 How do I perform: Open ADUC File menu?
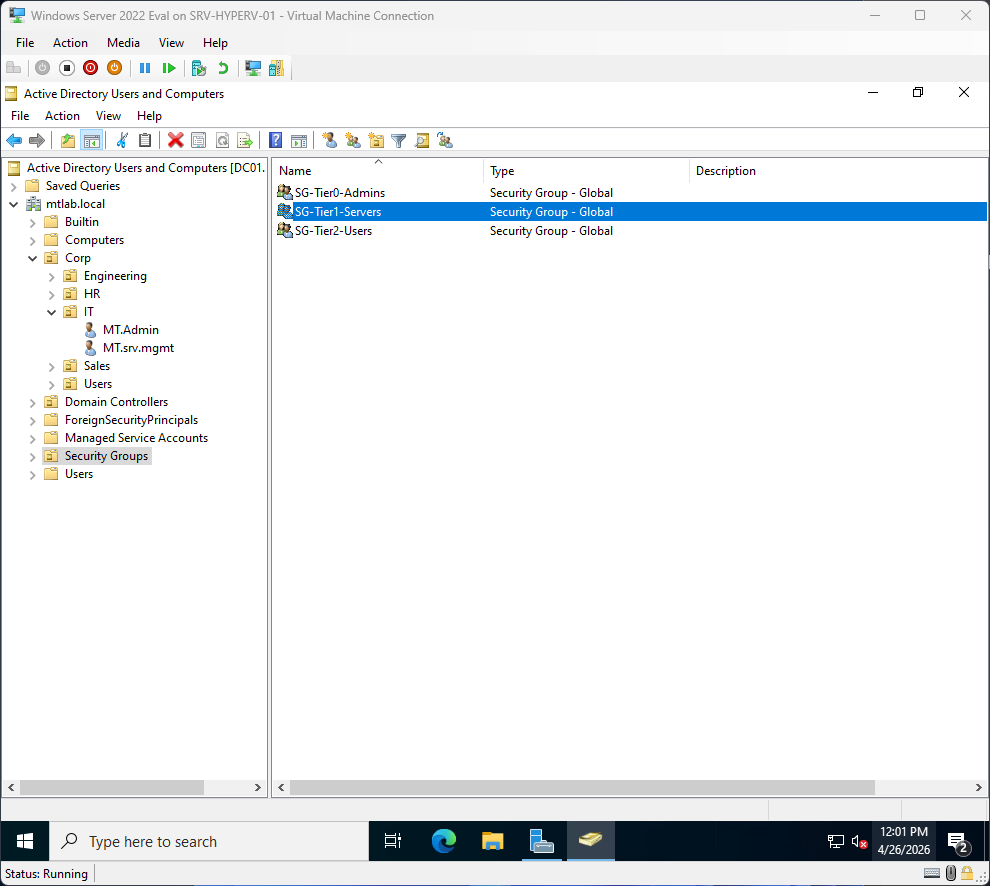20,116
